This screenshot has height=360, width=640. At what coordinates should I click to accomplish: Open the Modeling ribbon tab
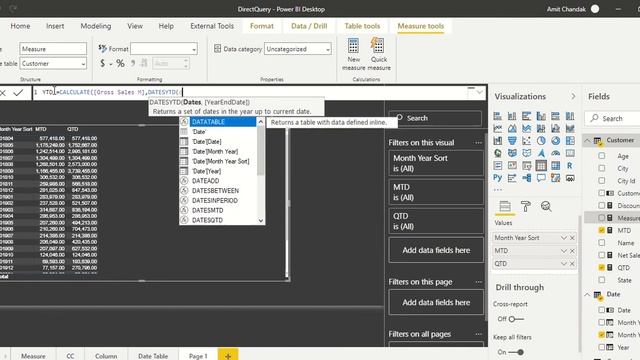click(96, 26)
